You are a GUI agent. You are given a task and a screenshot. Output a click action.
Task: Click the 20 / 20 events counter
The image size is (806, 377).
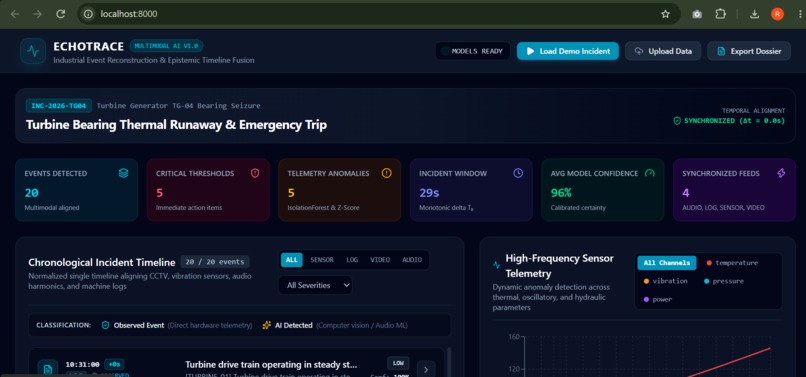[x=215, y=262]
